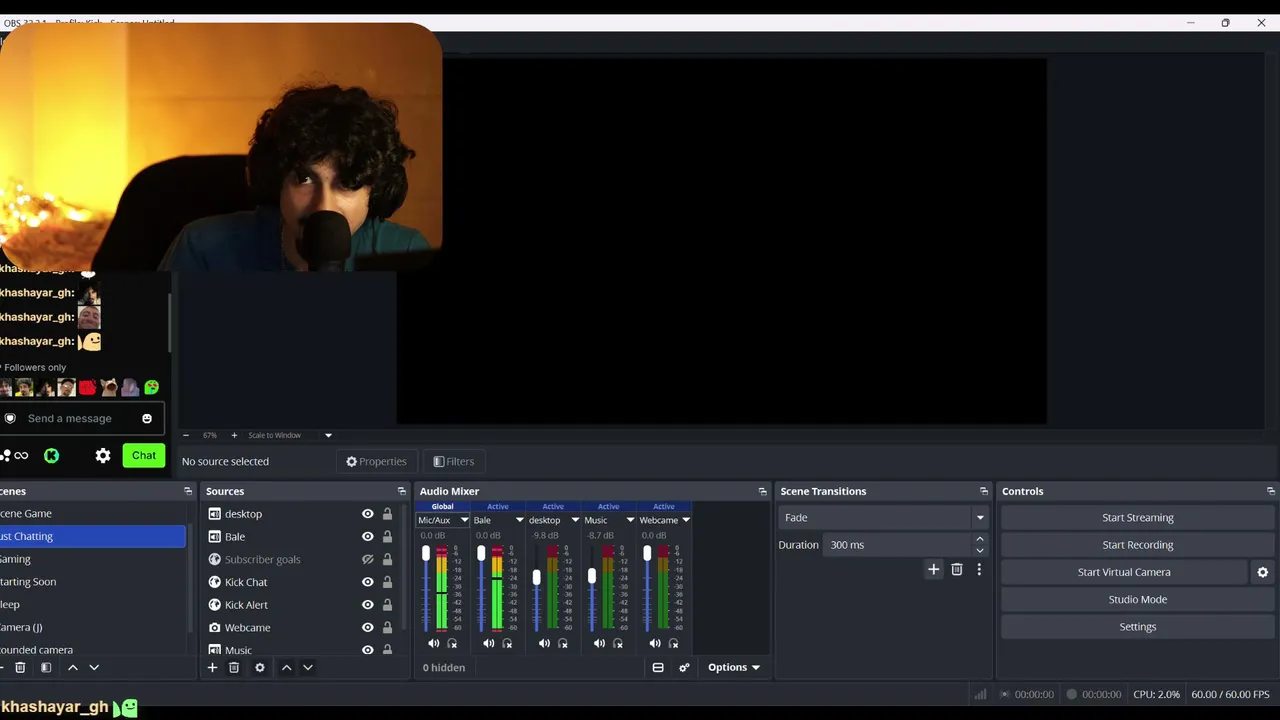Open the emoji picker in chat box

click(147, 418)
